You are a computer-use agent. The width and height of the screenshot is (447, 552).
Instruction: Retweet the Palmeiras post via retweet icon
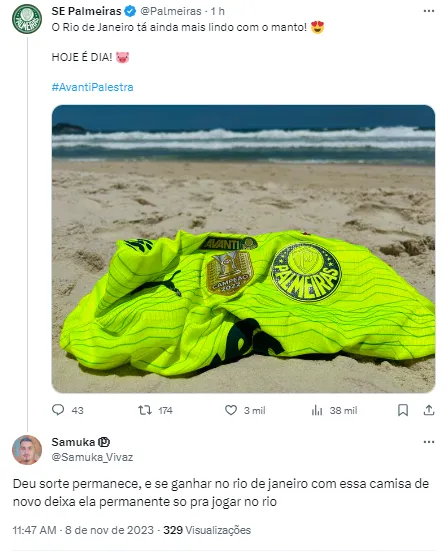[x=145, y=410]
